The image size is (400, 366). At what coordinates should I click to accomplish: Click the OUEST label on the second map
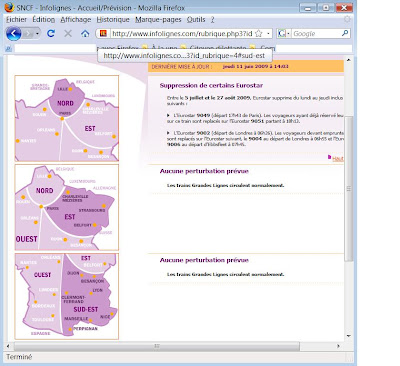point(27,239)
